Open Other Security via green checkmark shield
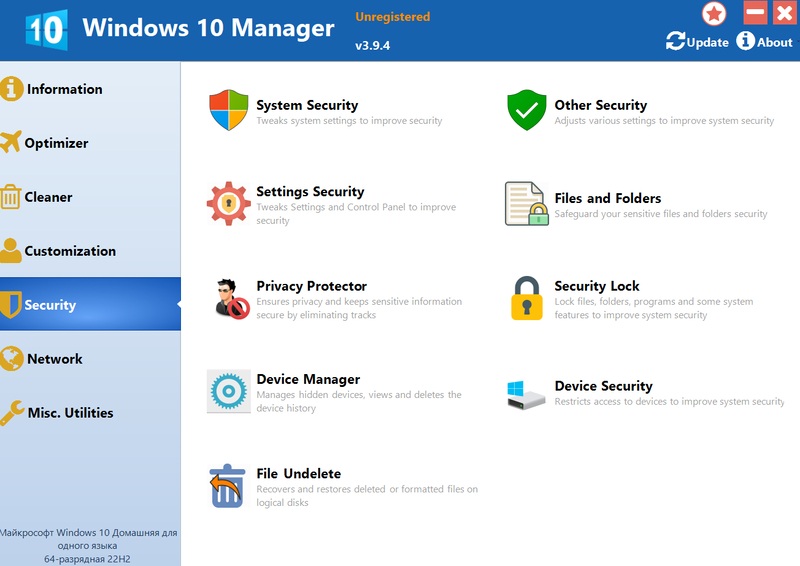This screenshot has height=566, width=800. coord(527,110)
